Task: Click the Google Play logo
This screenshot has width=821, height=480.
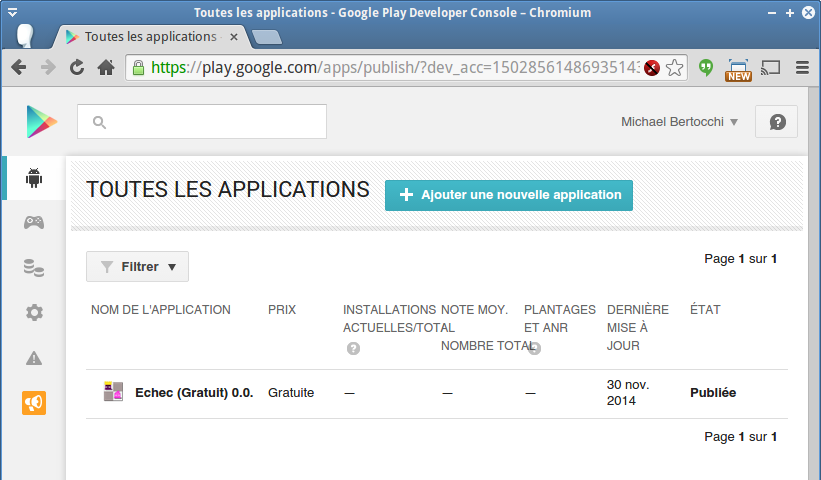Action: point(42,122)
